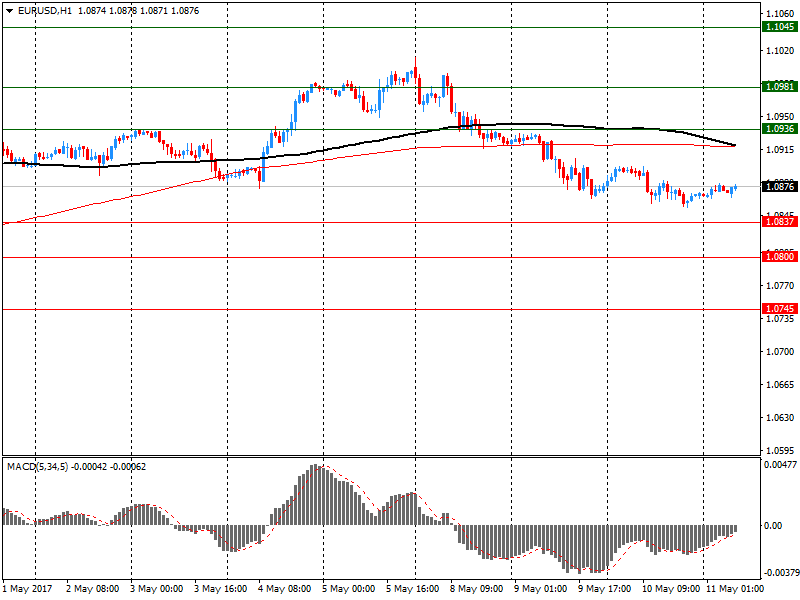Select the 1.0595 price scale value
800x600 pixels.
tap(780, 451)
